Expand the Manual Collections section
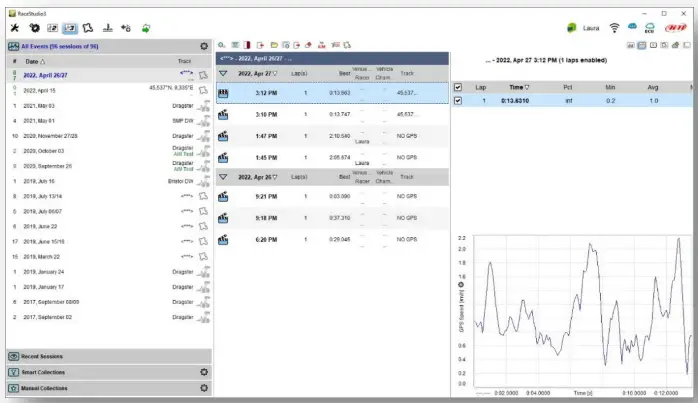Image resolution: width=698 pixels, height=403 pixels. pos(109,388)
